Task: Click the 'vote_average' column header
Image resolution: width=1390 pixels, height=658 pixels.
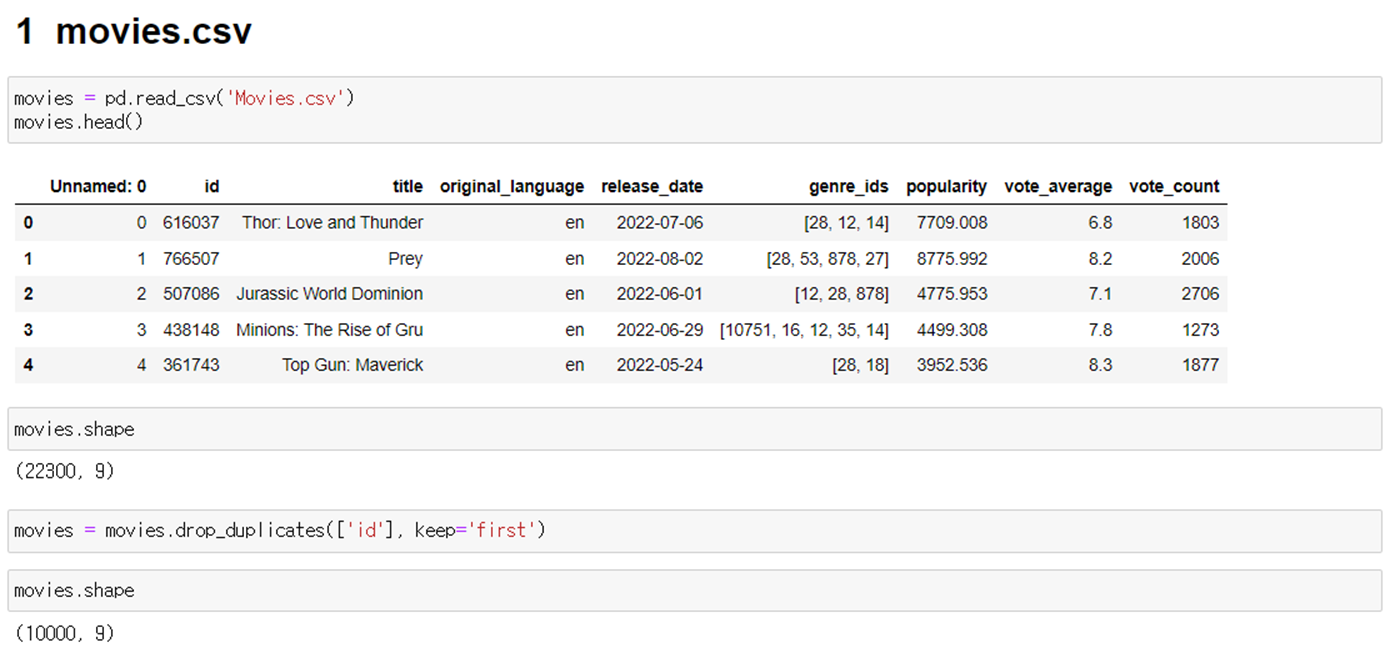Action: pos(1058,186)
